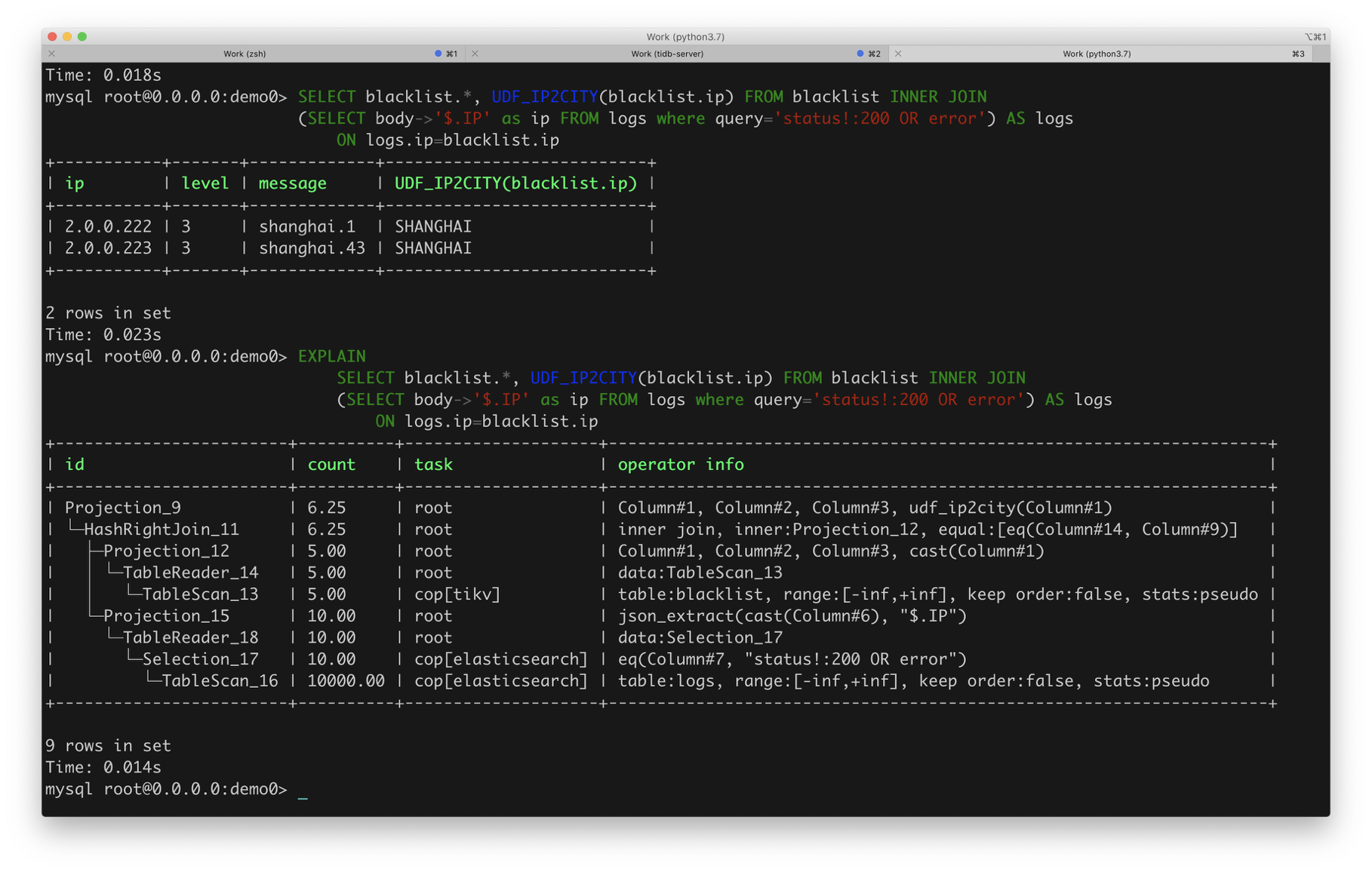Click the 'count' header in explain table
Viewport: 1372px width, 872px height.
click(331, 465)
